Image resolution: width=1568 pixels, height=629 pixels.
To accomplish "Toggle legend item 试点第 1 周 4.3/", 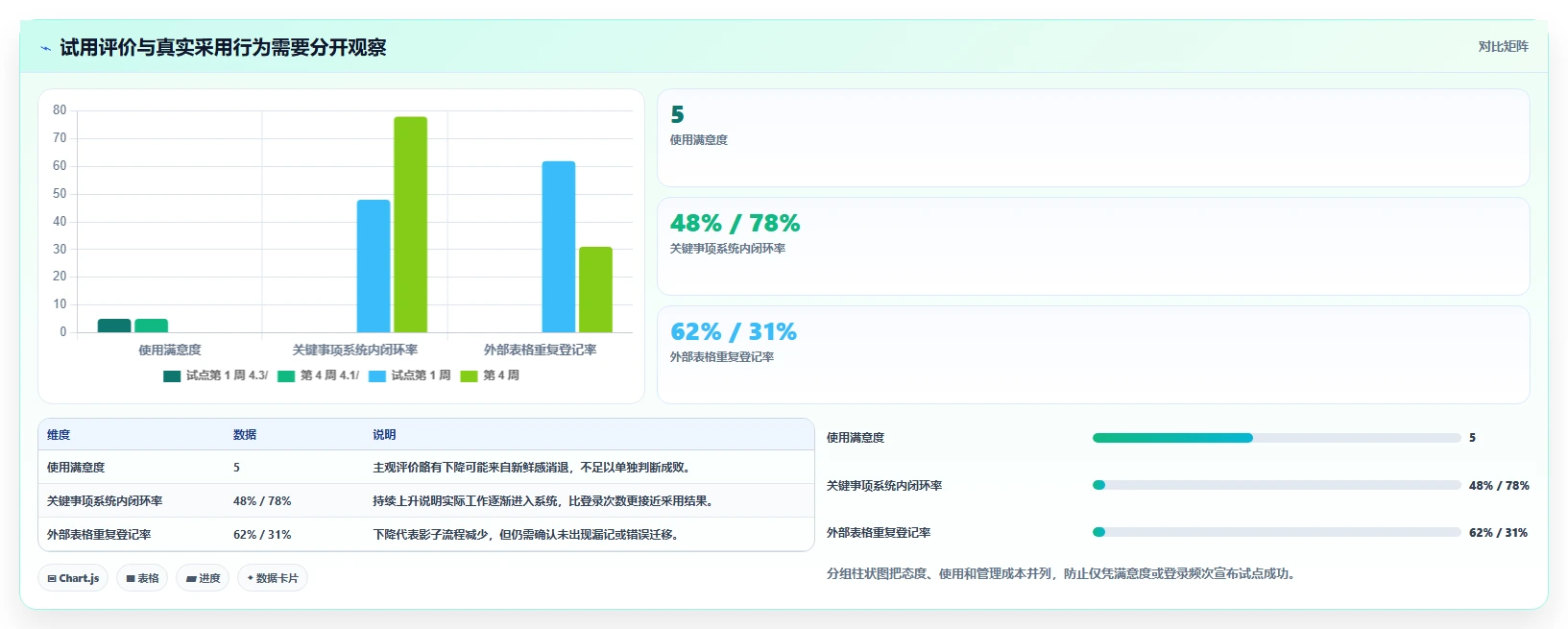I will [x=216, y=375].
